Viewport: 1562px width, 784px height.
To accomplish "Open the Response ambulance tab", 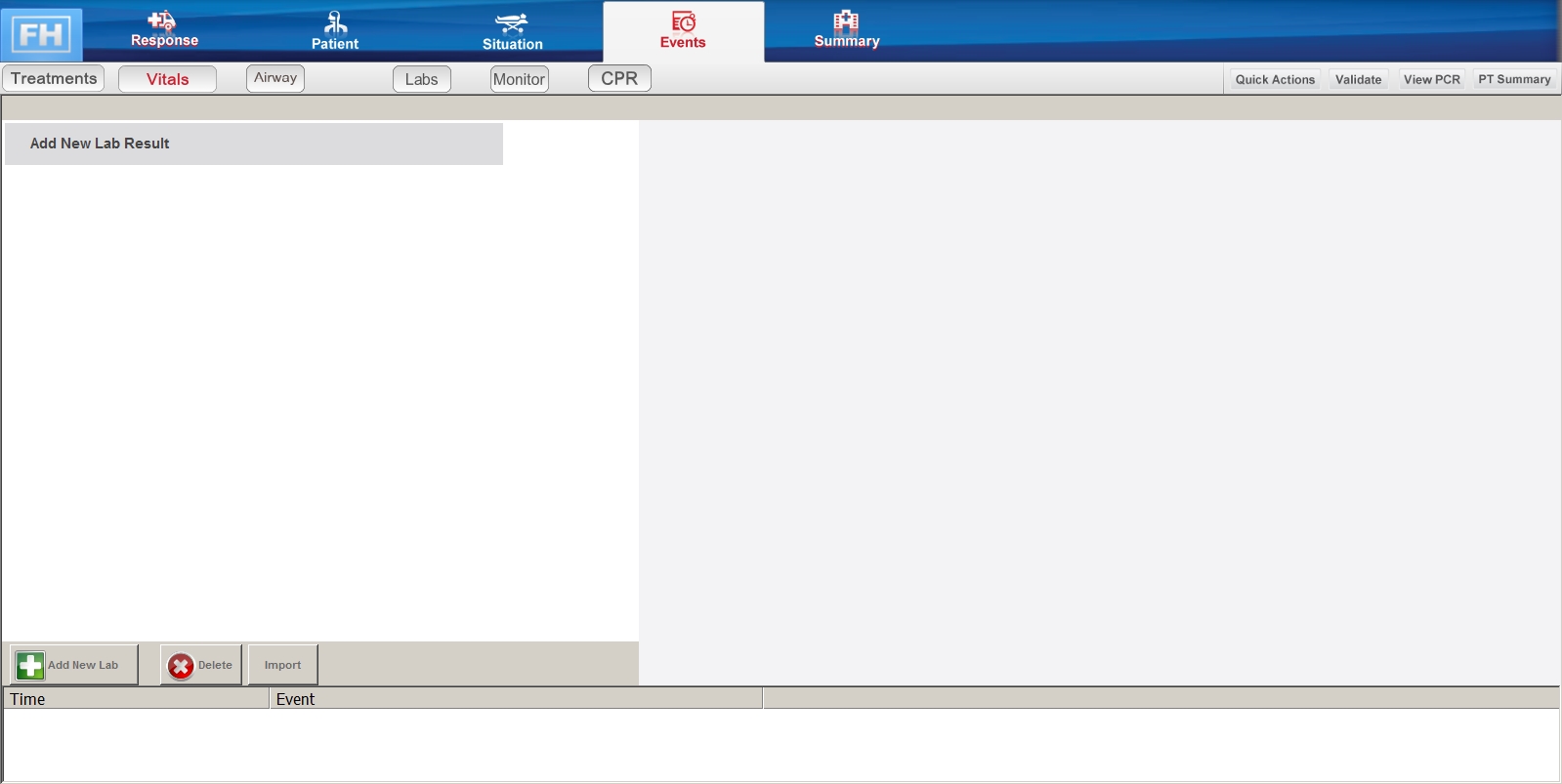I will tap(163, 21).
